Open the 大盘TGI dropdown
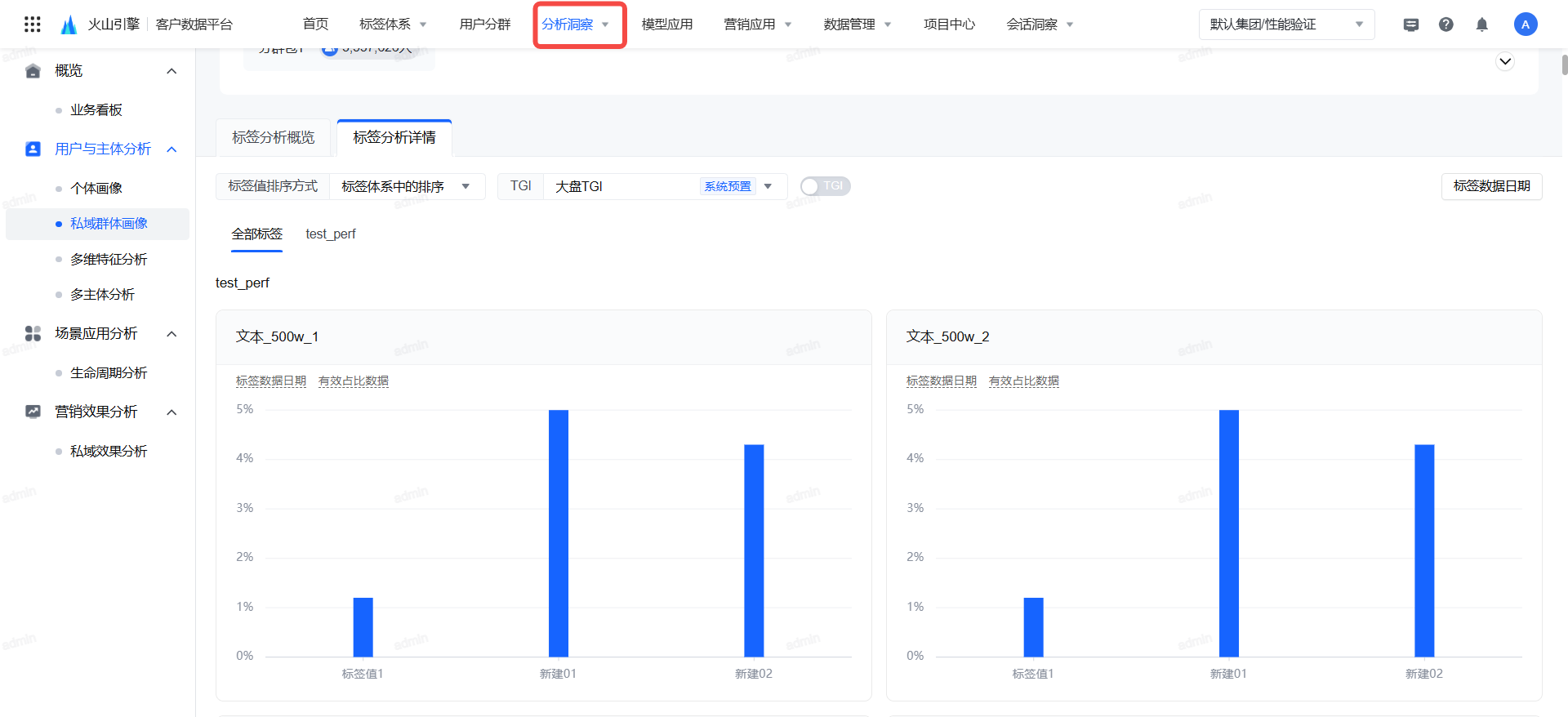 pos(663,186)
